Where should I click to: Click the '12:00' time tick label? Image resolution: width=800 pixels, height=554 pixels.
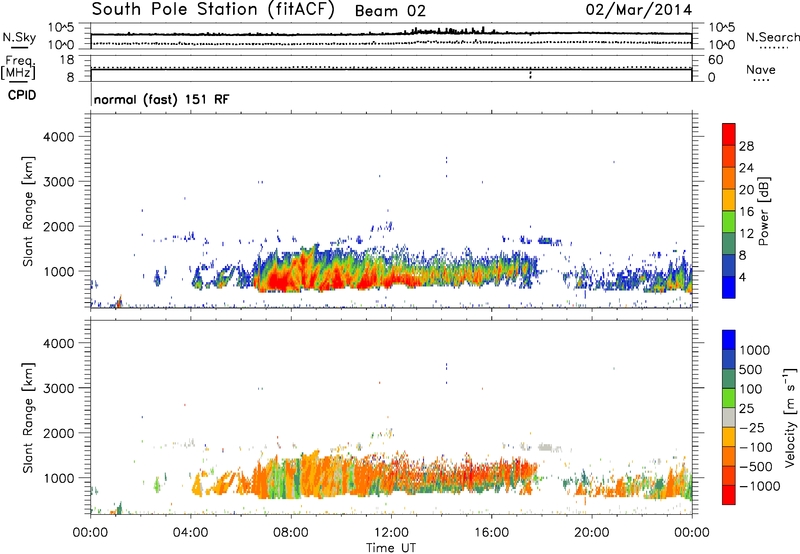tap(391, 533)
